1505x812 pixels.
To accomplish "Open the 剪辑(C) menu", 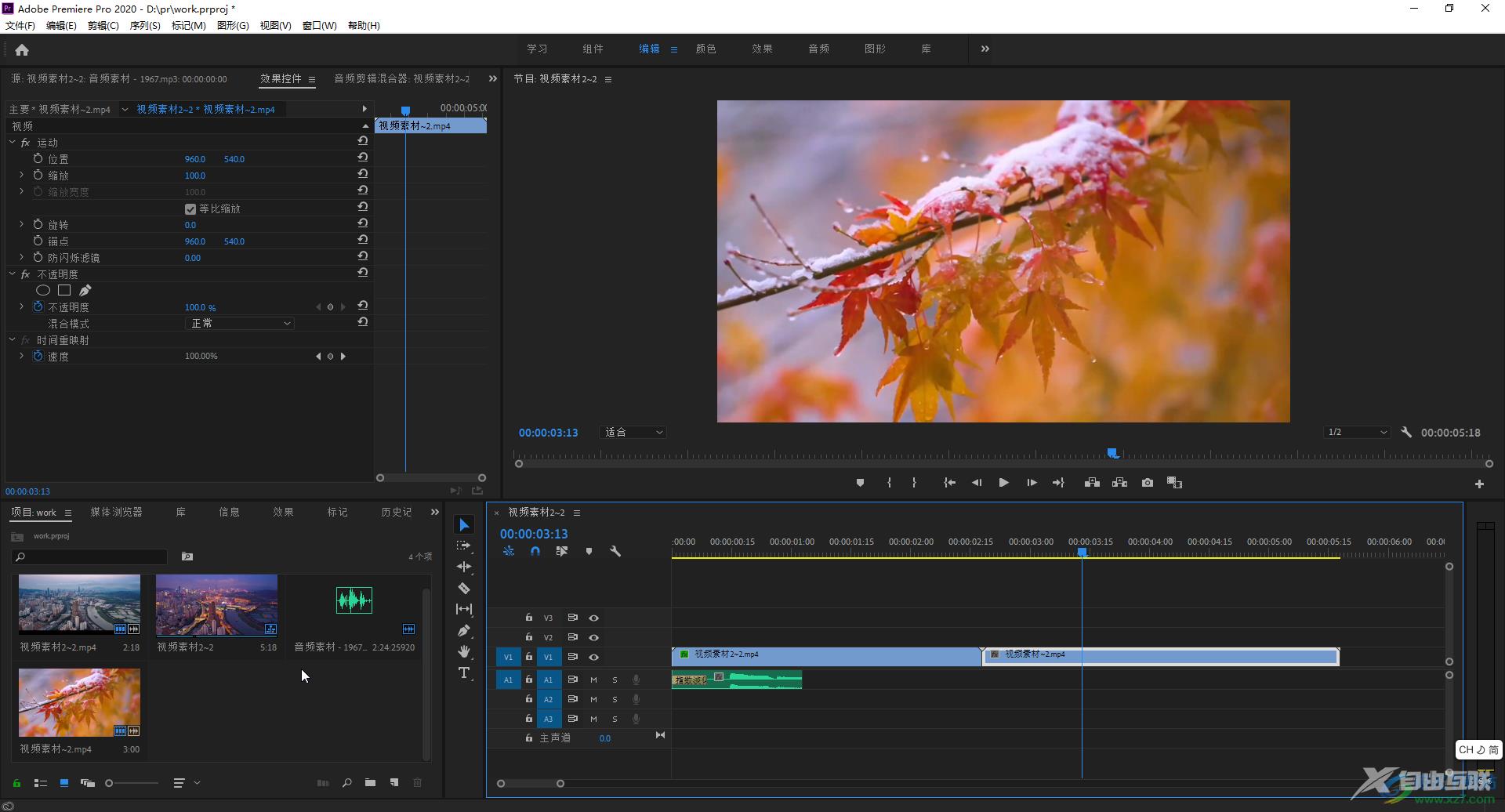I will [x=103, y=25].
